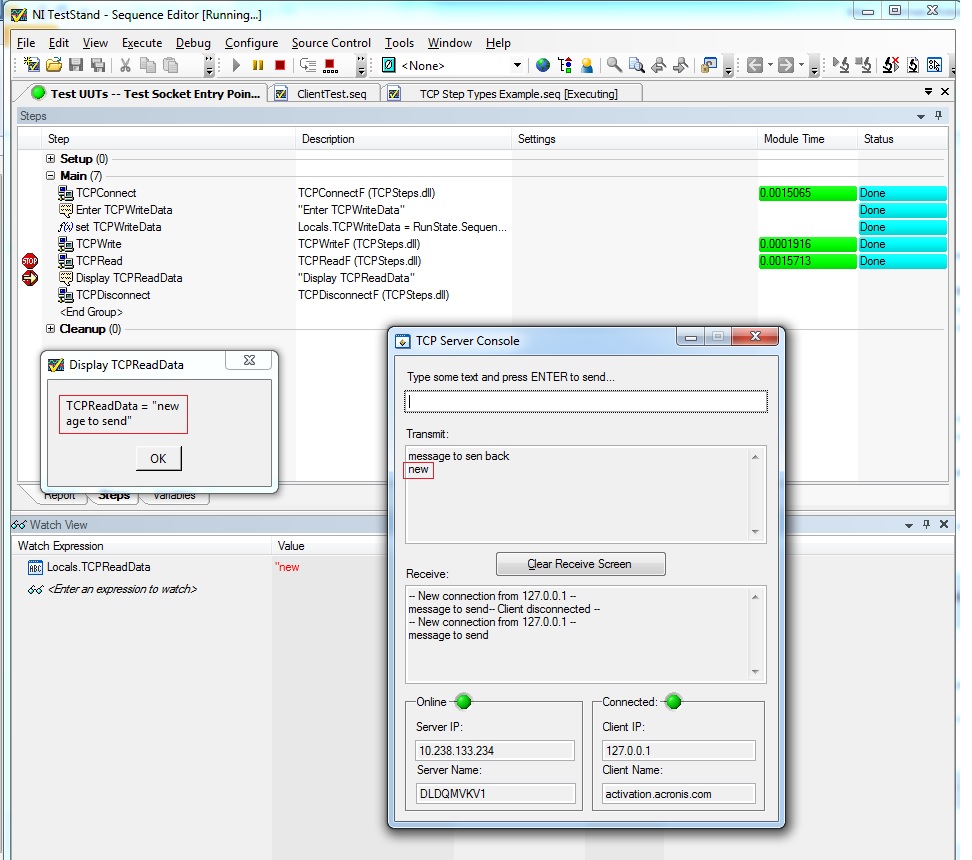Click Clear Receive Screen button
This screenshot has width=972, height=860.
[581, 564]
